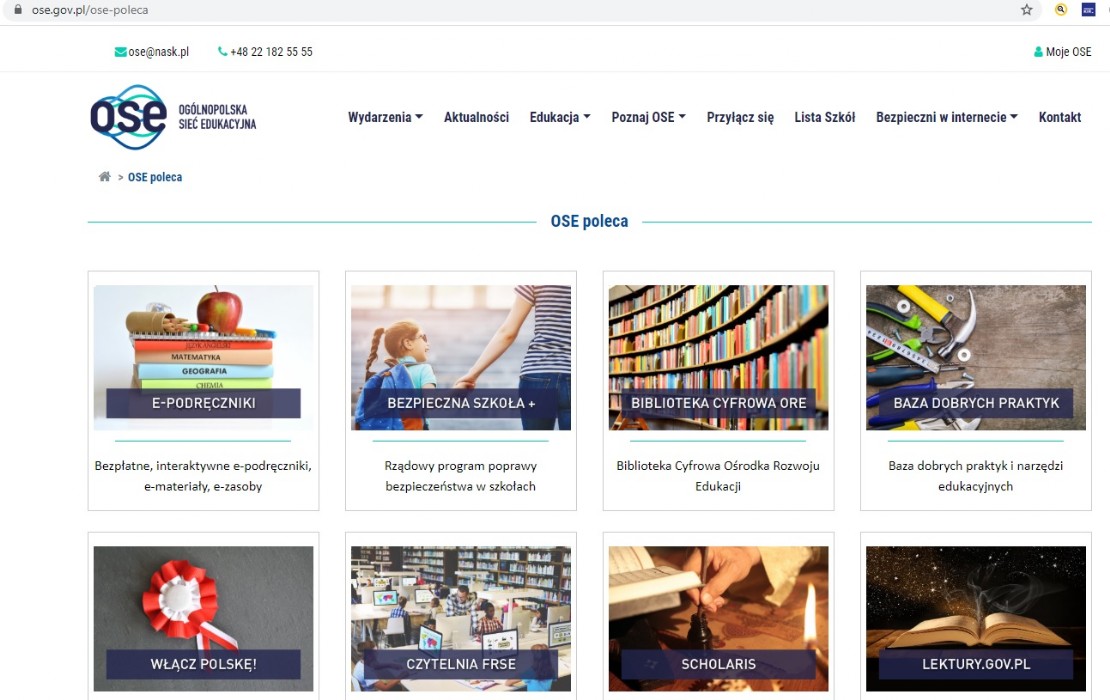The height and width of the screenshot is (700, 1110).
Task: Expand the Edukacja dropdown menu
Action: pos(560,117)
